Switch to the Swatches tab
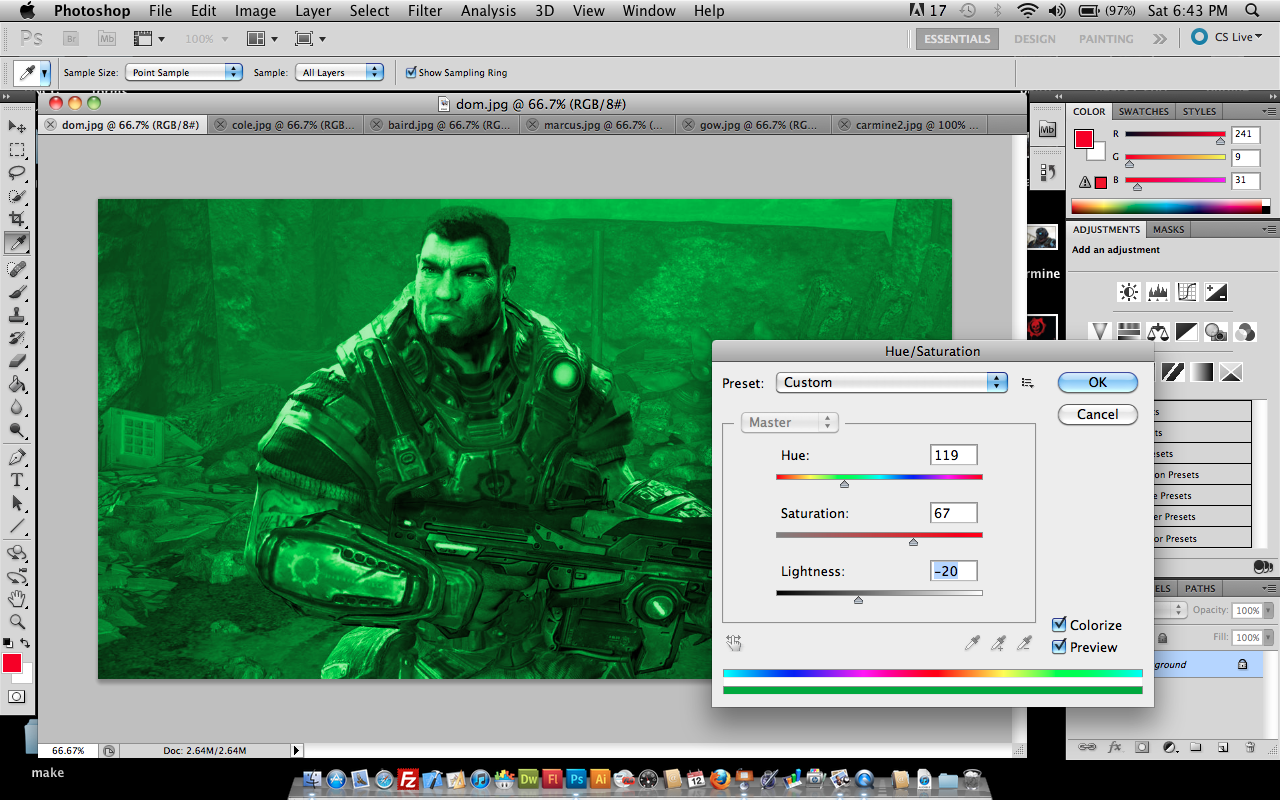 point(1143,111)
